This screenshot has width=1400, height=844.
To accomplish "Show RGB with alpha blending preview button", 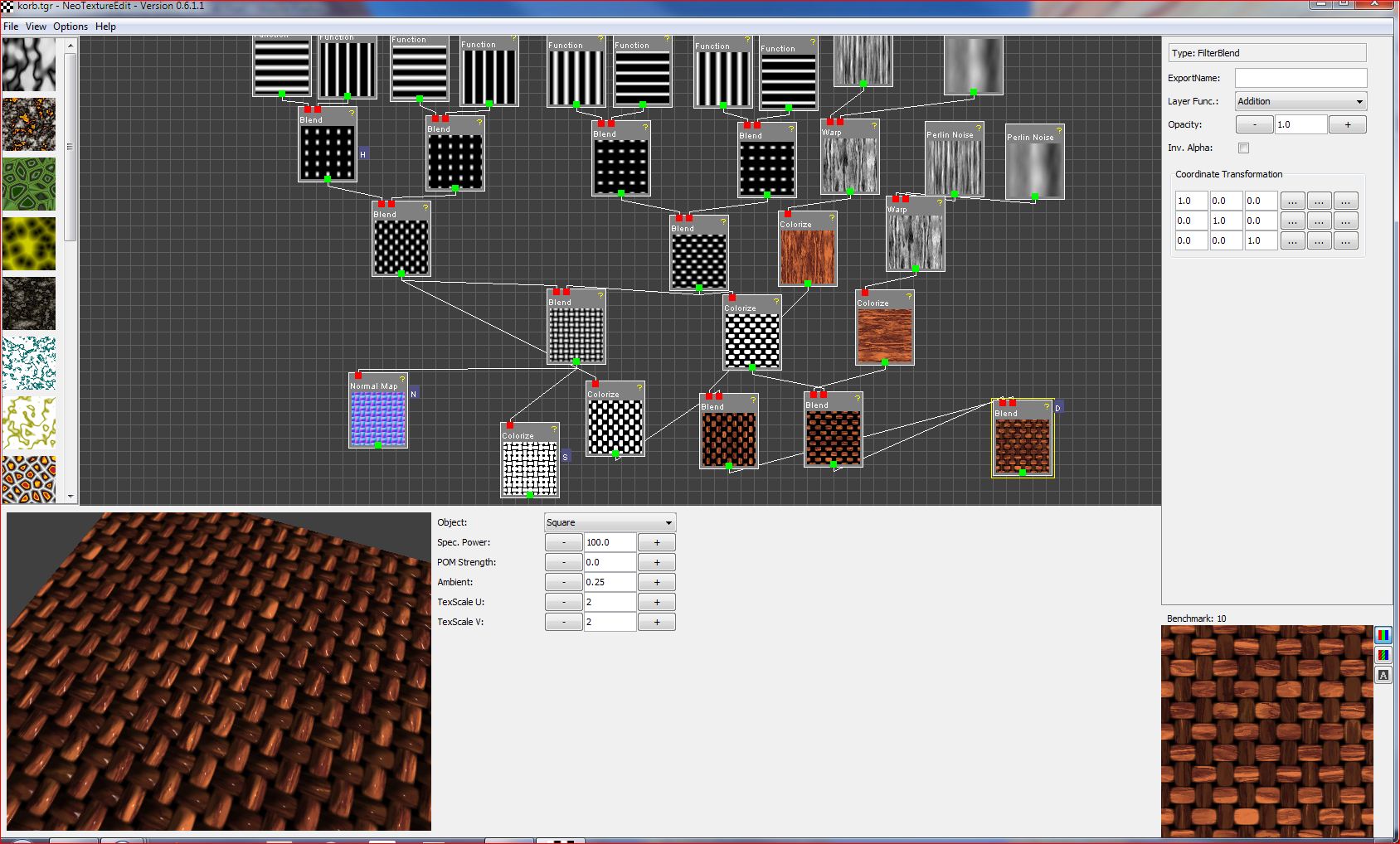I will pyautogui.click(x=1383, y=655).
